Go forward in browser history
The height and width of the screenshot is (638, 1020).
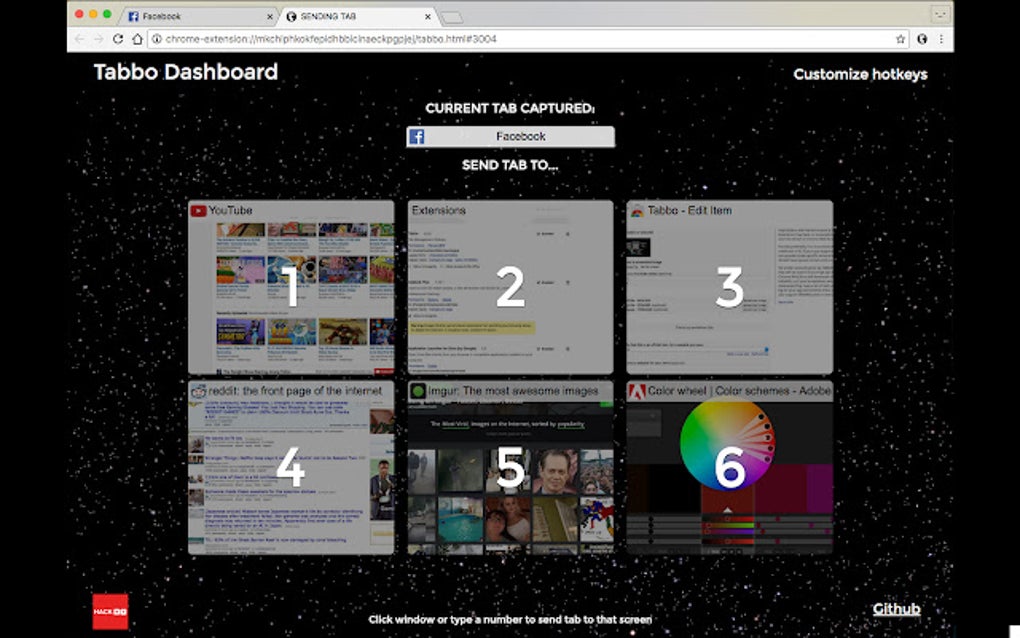(98, 39)
